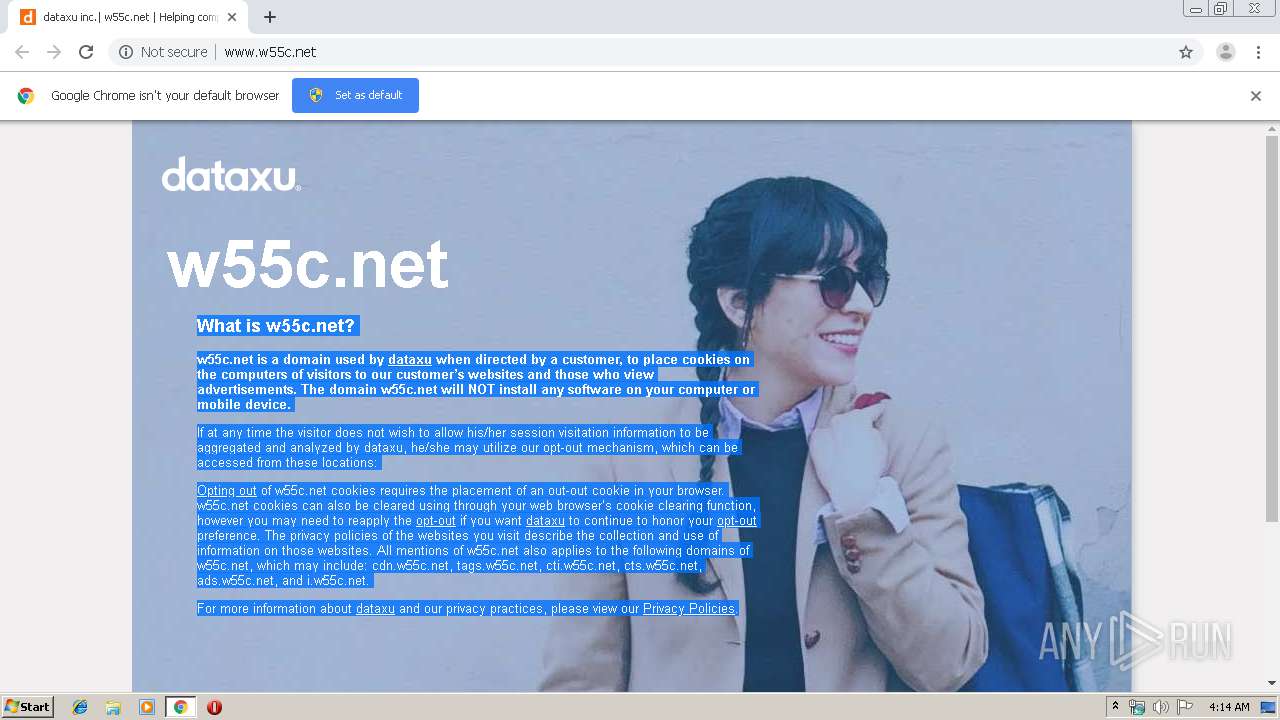The height and width of the screenshot is (720, 1280).
Task: Click the Action Center flag icon
Action: pos(1185,707)
